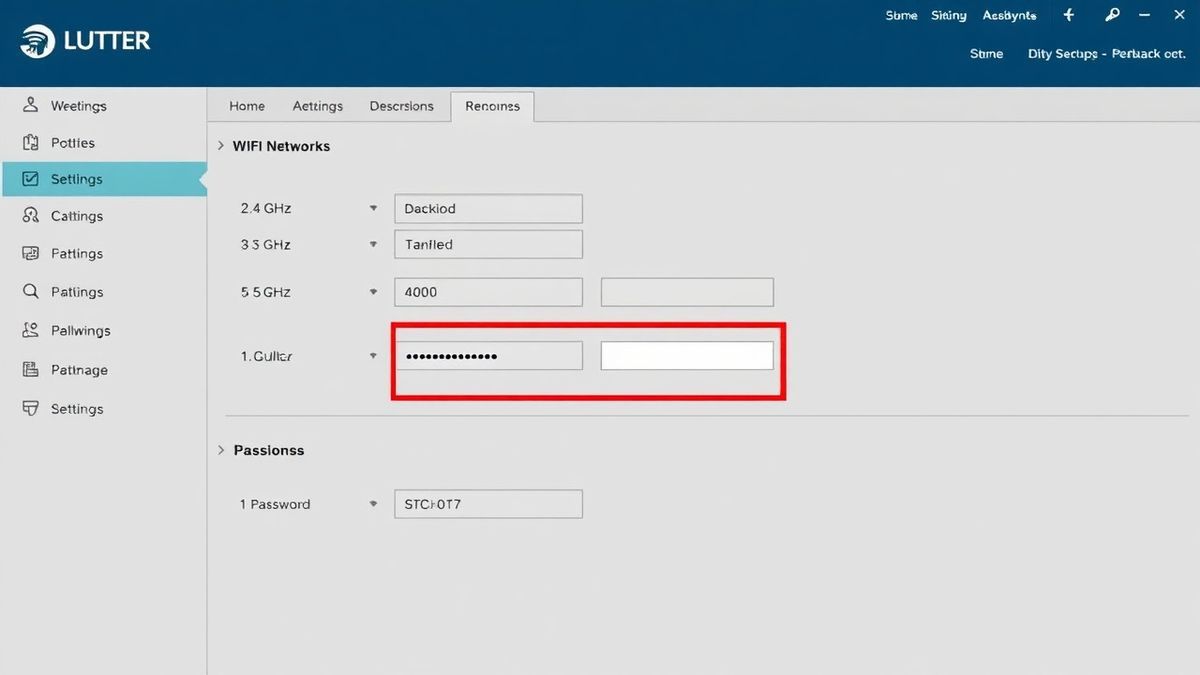
Task: Click the Patinage sidebar icon
Action: coord(31,369)
